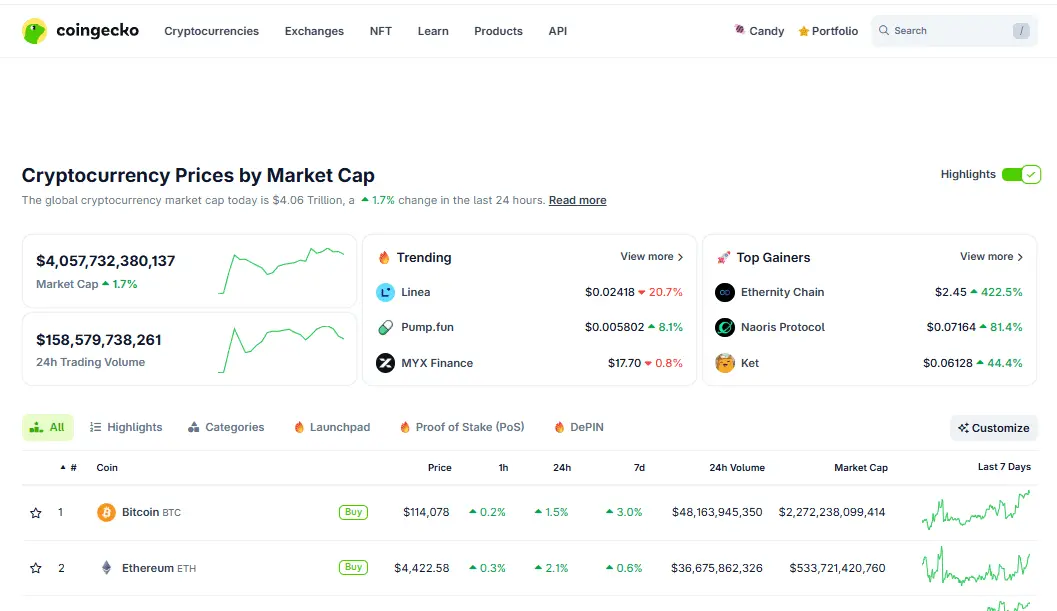Star Bitcoin as a favorite
This screenshot has width=1057, height=611.
pyautogui.click(x=36, y=513)
